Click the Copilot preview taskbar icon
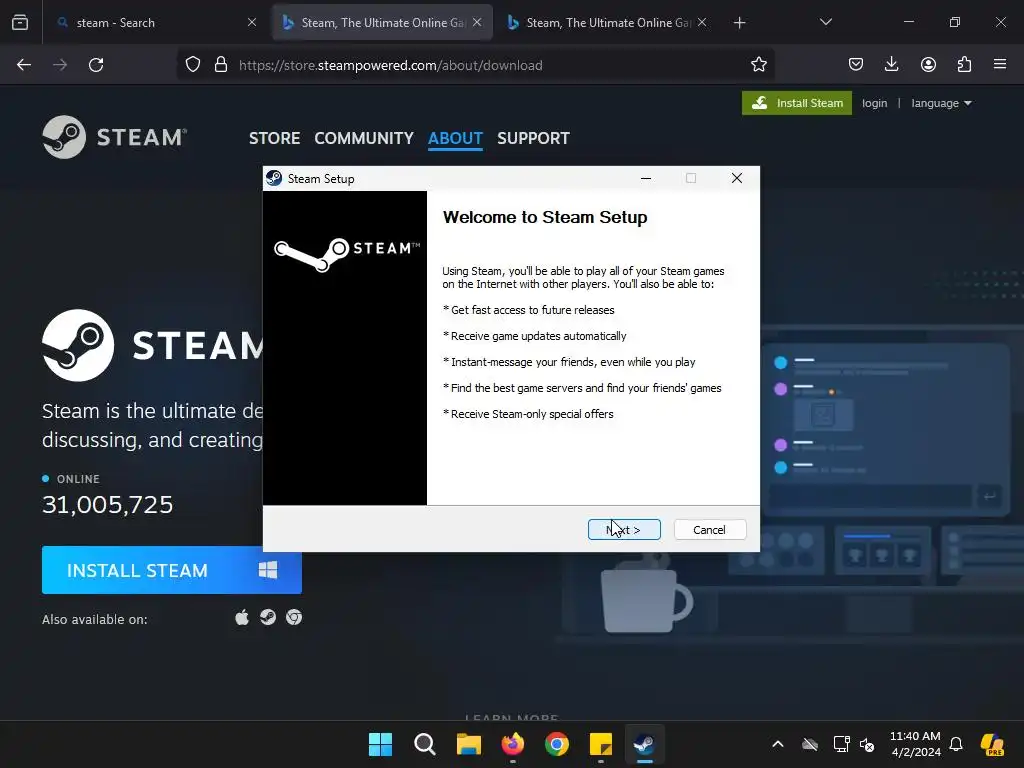Viewport: 1024px width, 768px height. (992, 744)
